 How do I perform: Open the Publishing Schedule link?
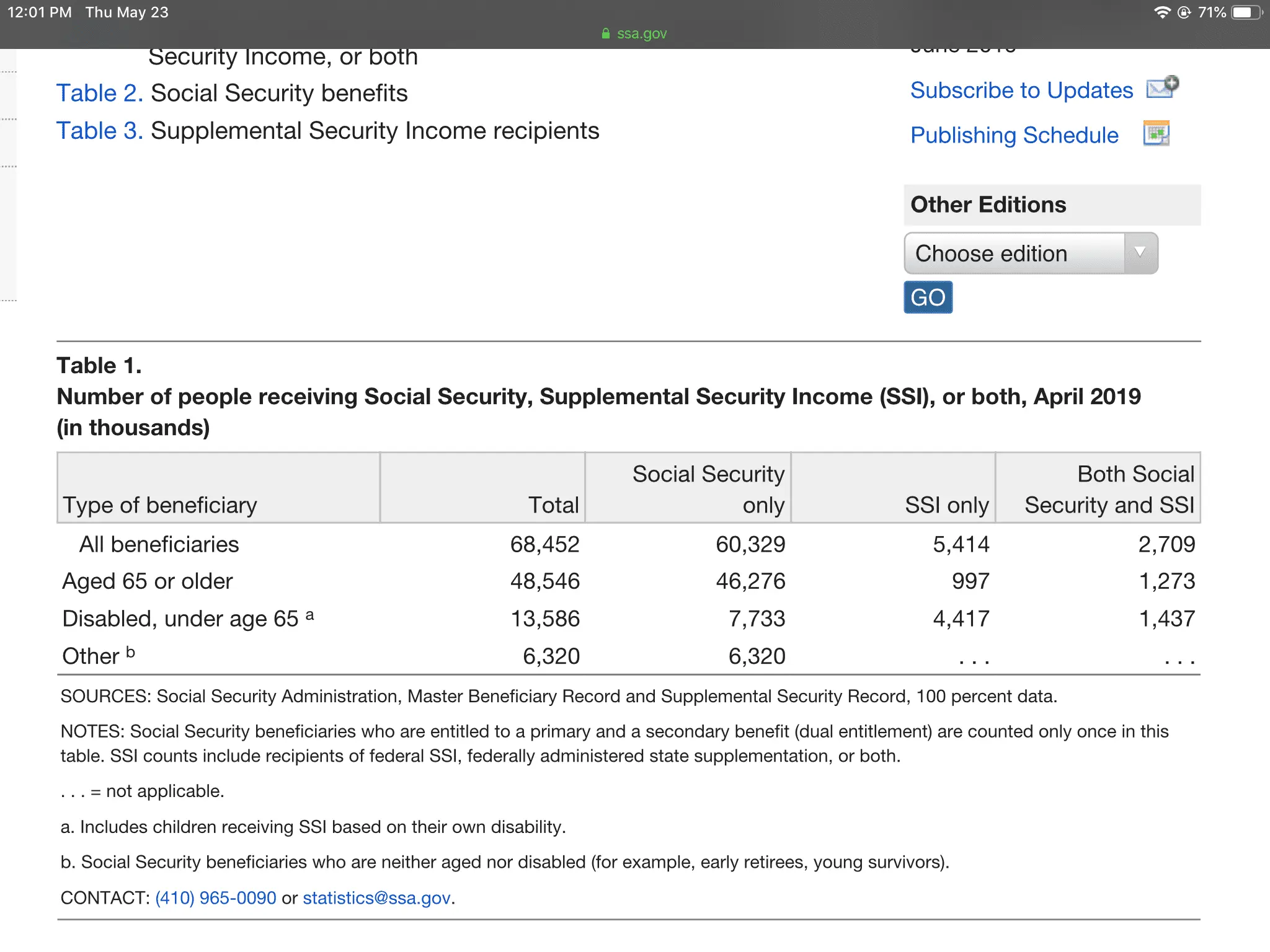[1014, 135]
